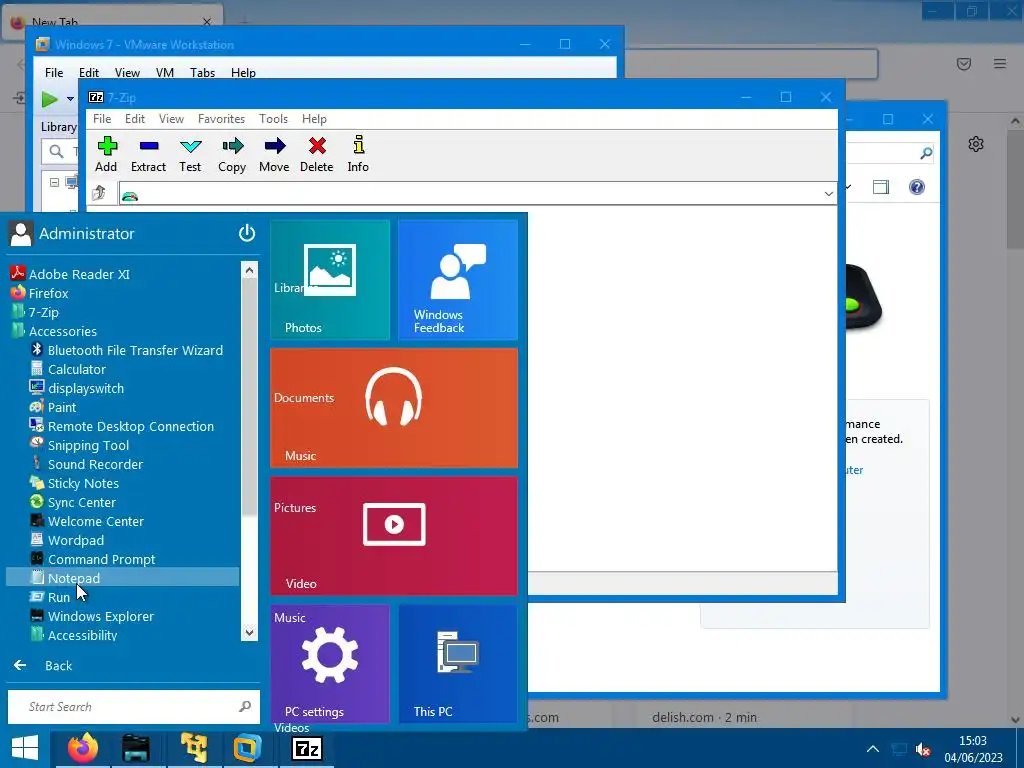Screen dimensions: 1024x768
Task: Open the Windows Feedback tile
Action: pos(458,280)
